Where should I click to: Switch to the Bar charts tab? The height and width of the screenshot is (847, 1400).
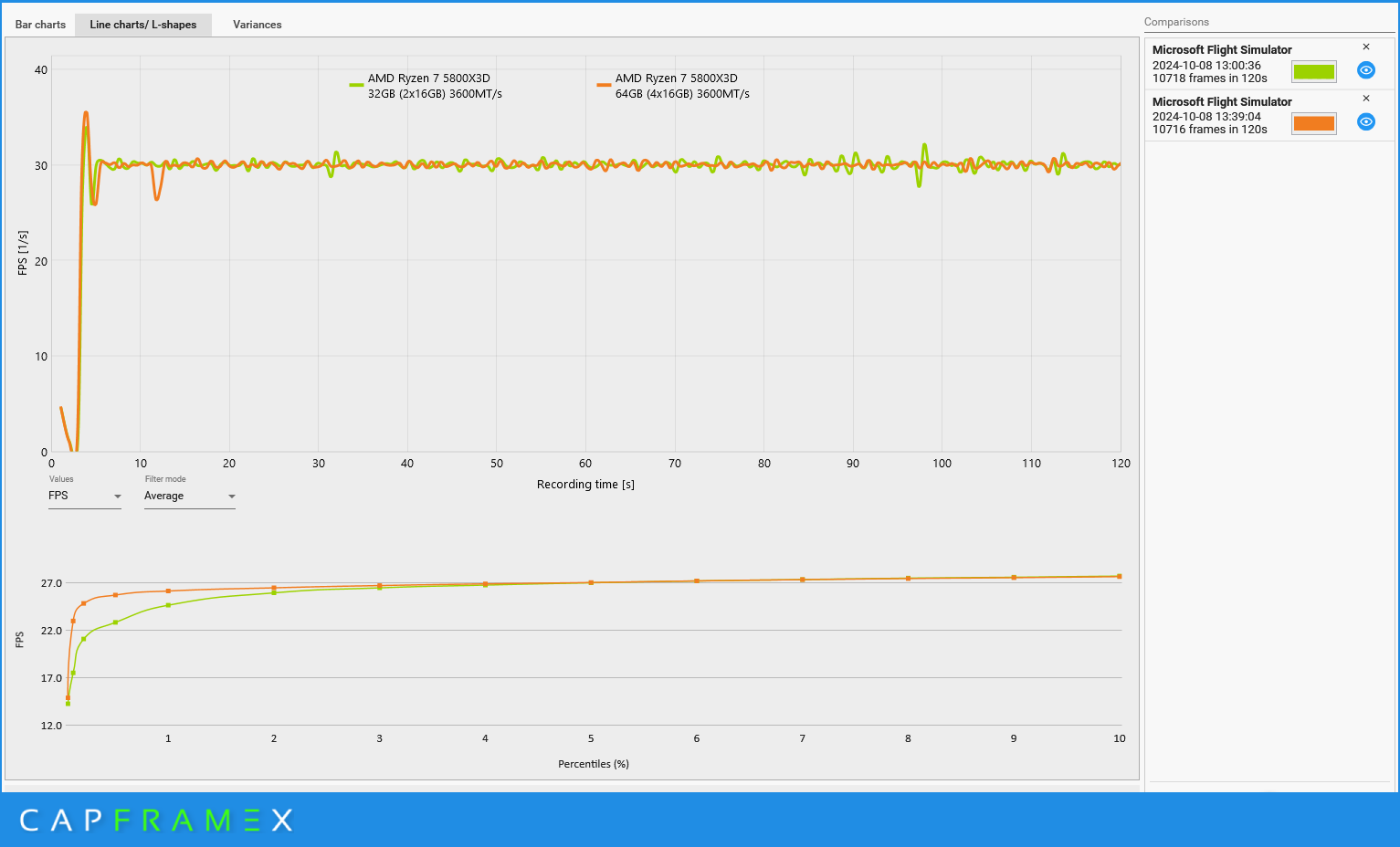[40, 25]
